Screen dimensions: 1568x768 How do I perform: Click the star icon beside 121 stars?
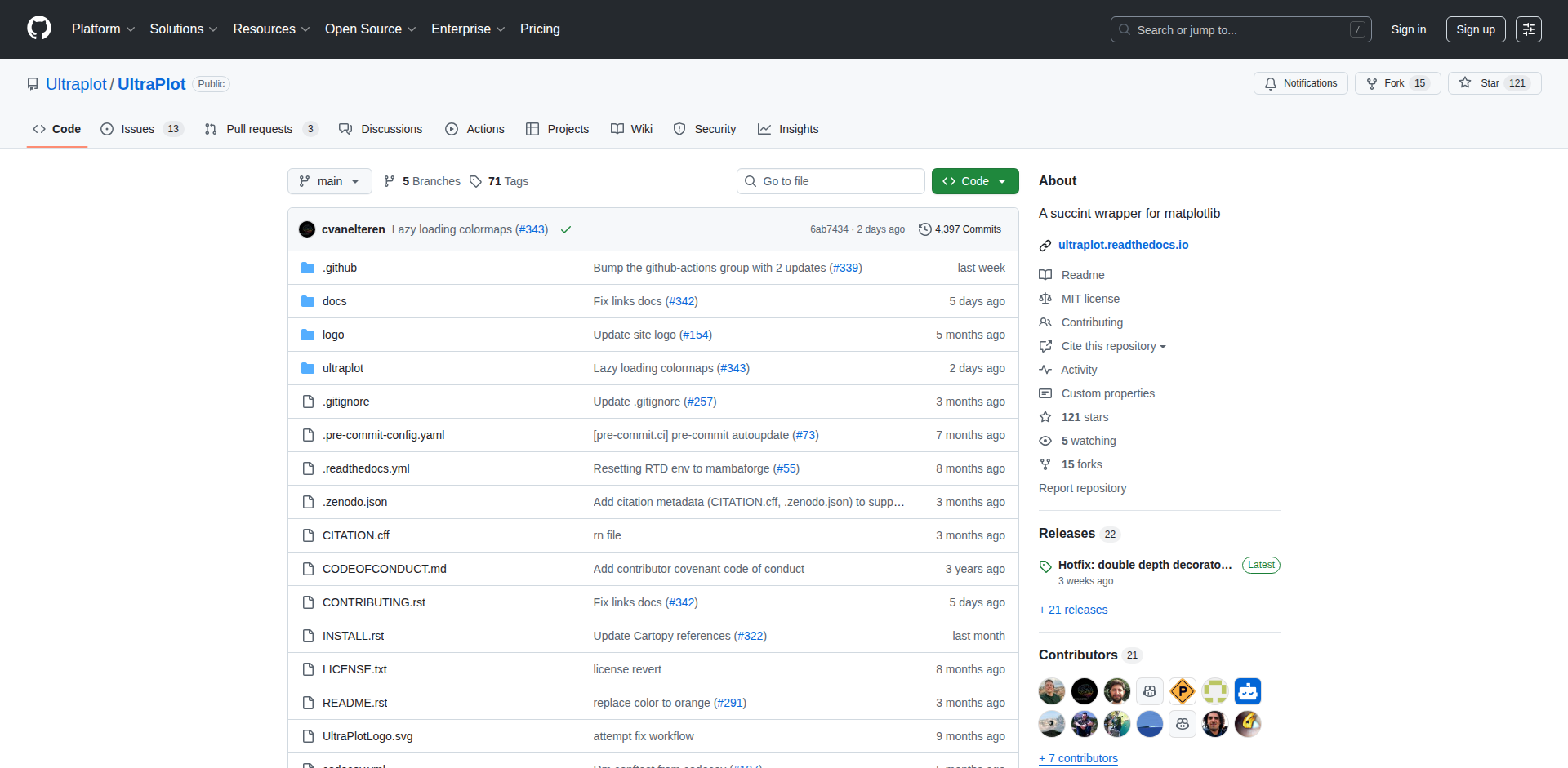pyautogui.click(x=1045, y=417)
